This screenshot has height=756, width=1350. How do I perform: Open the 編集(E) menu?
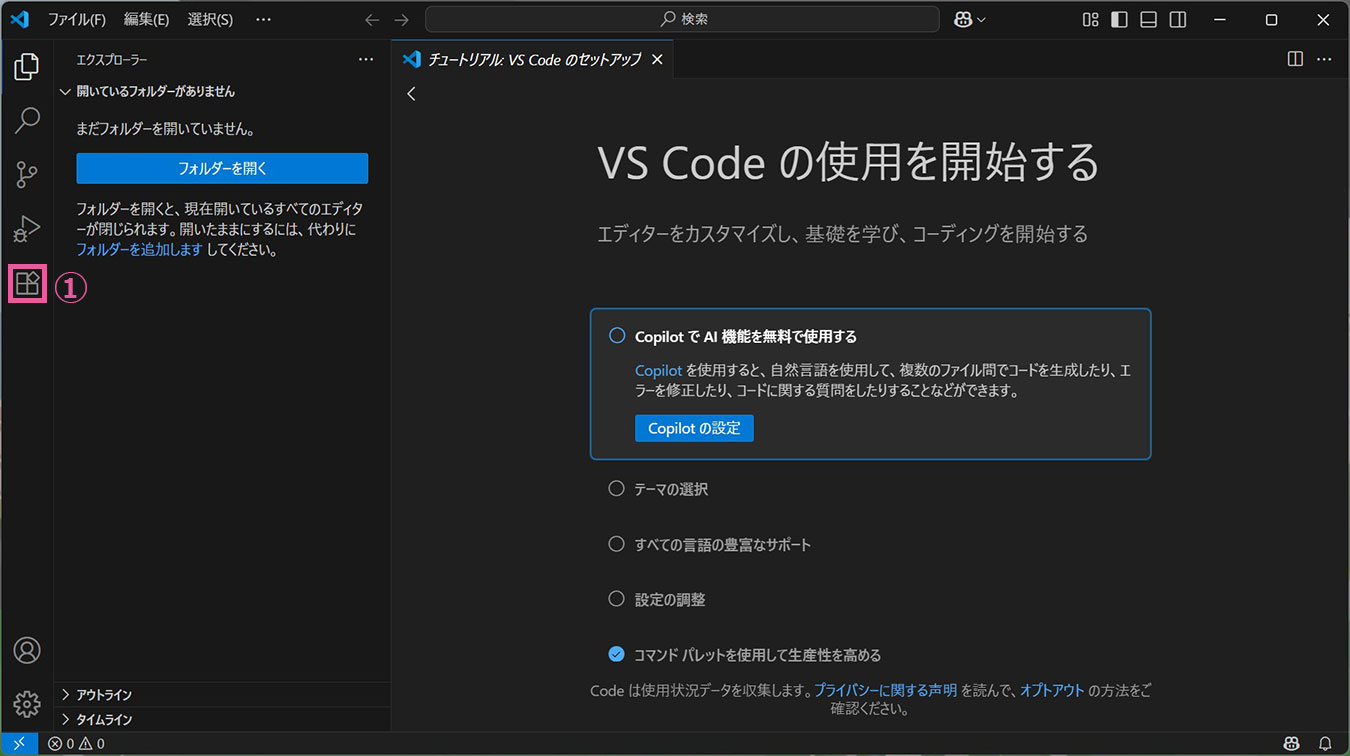coord(146,19)
